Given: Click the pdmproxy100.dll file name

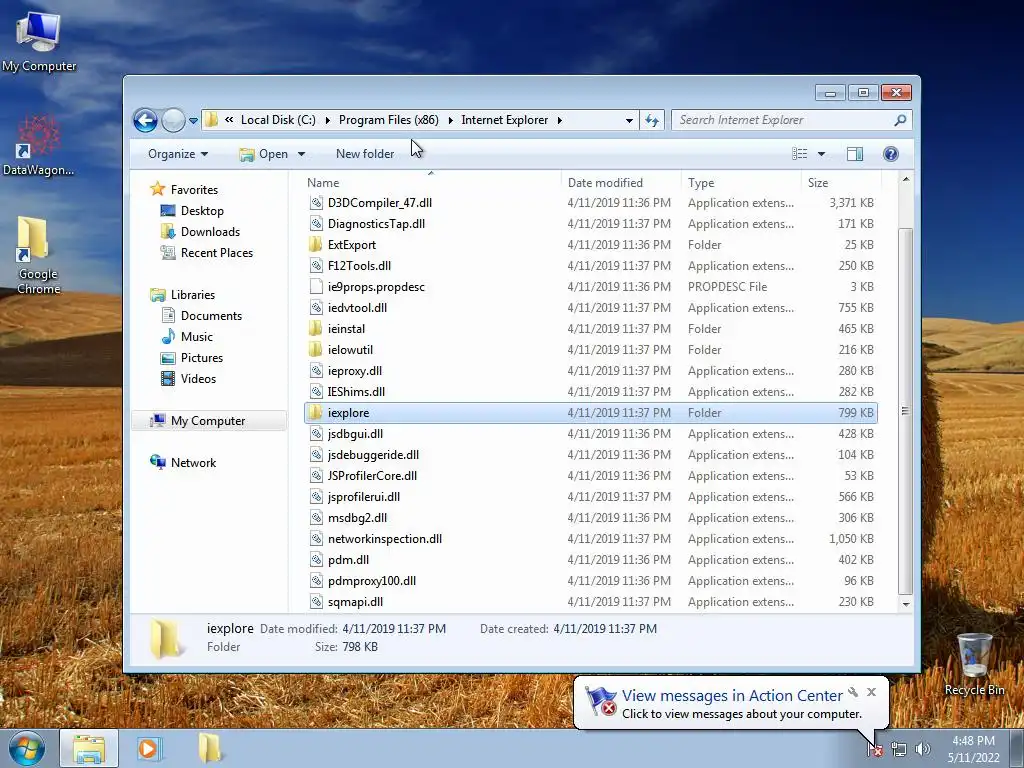Looking at the screenshot, I should point(372,581).
